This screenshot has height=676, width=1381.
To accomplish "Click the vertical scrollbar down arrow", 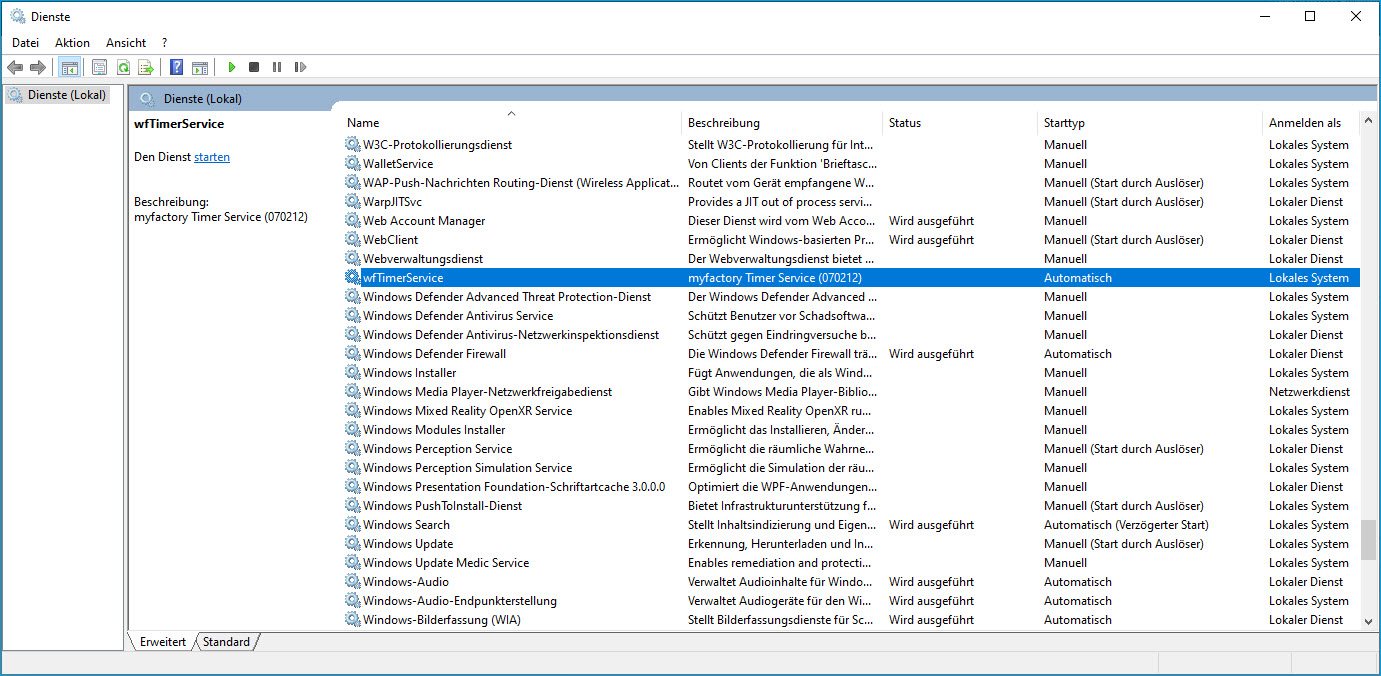I will pos(1369,621).
